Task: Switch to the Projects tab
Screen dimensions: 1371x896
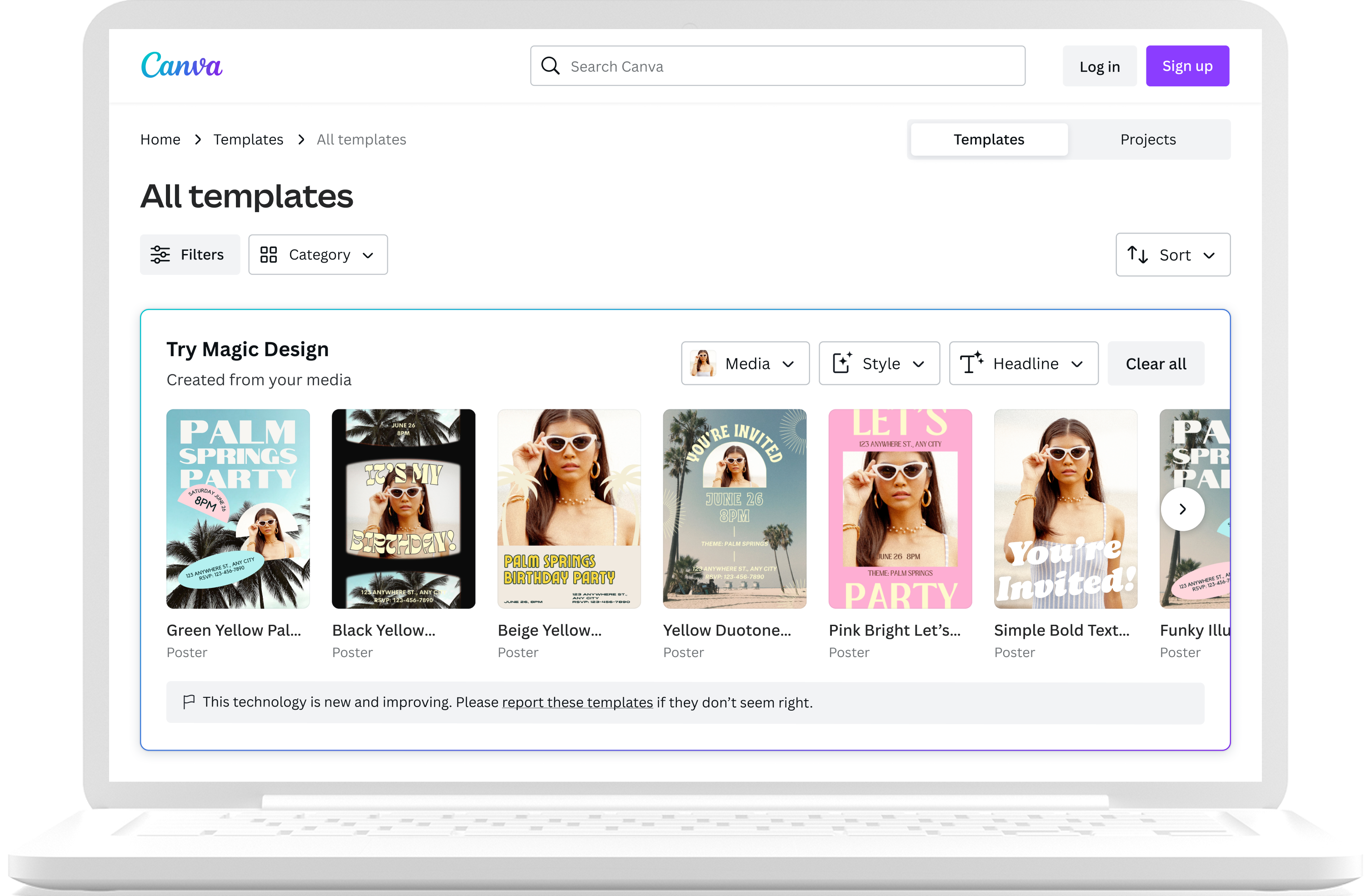Action: click(1147, 139)
